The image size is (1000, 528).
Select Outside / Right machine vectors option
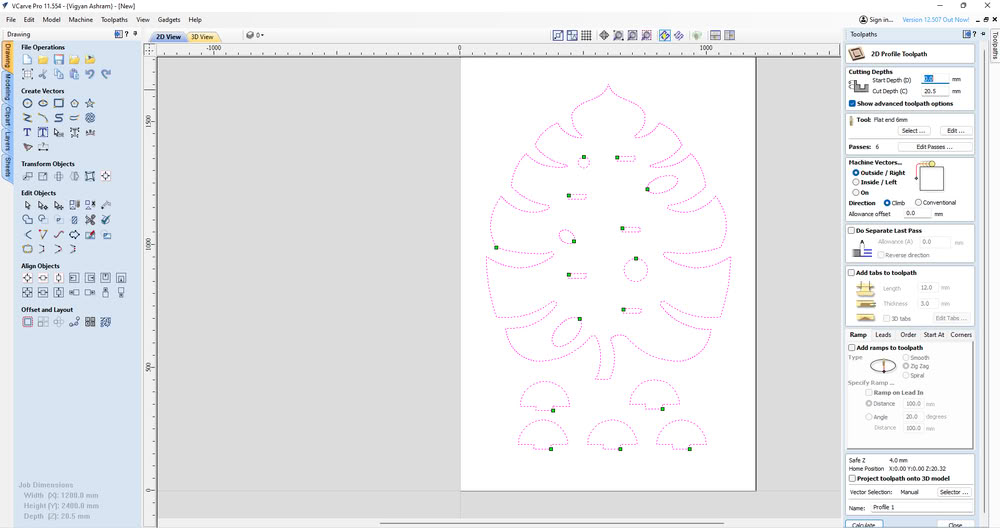856,173
